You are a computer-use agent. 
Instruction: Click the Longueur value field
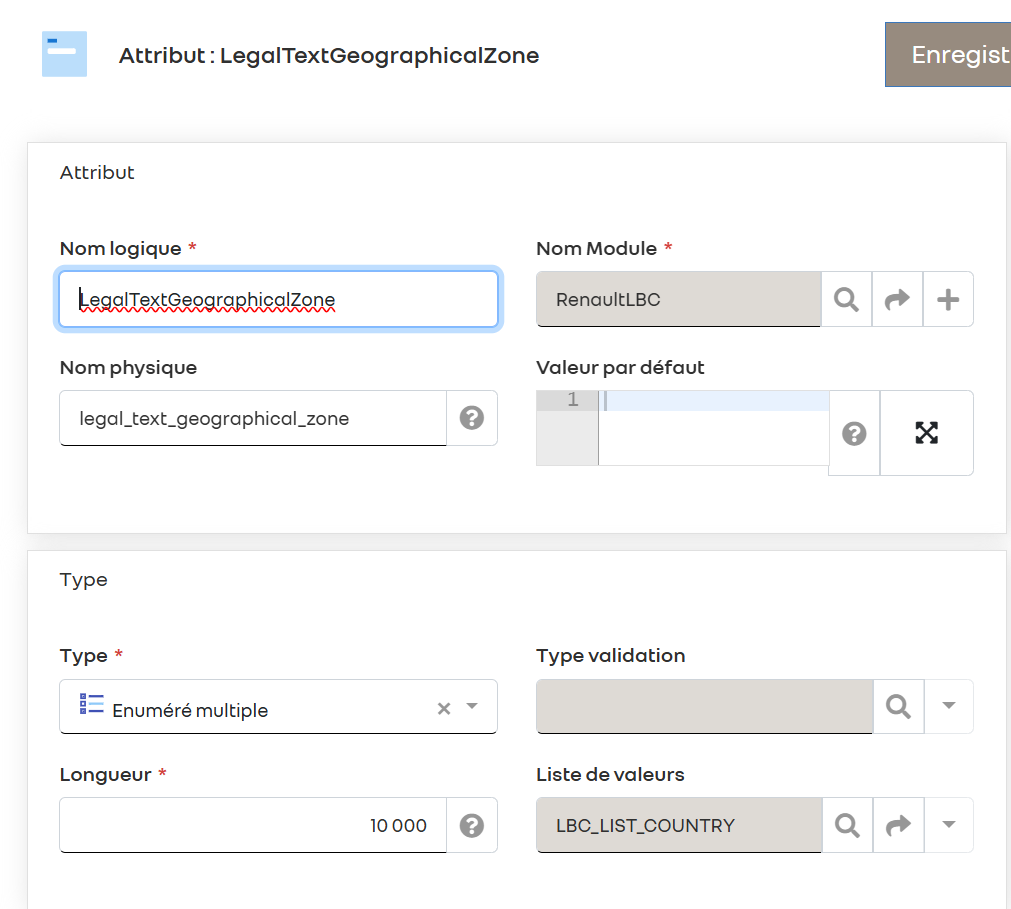(252, 825)
